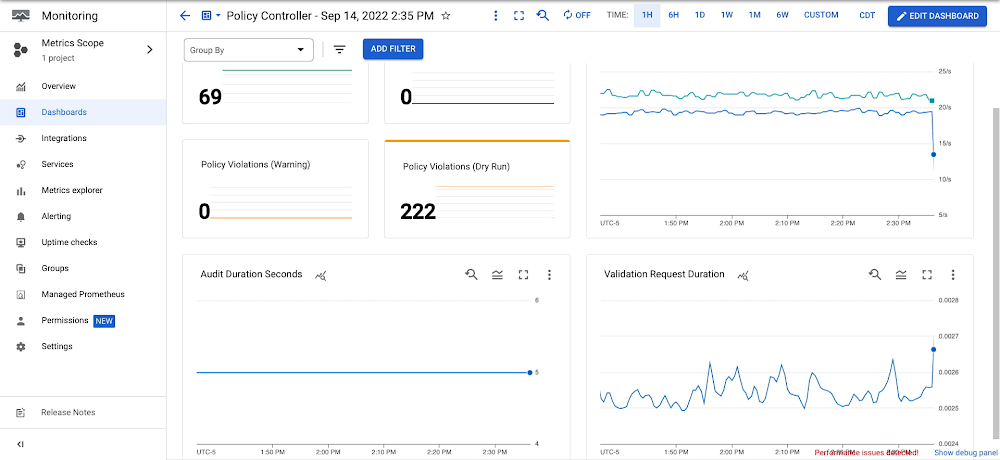Click the filter list icon beside Group By
The height and width of the screenshot is (460, 1000).
coord(339,49)
